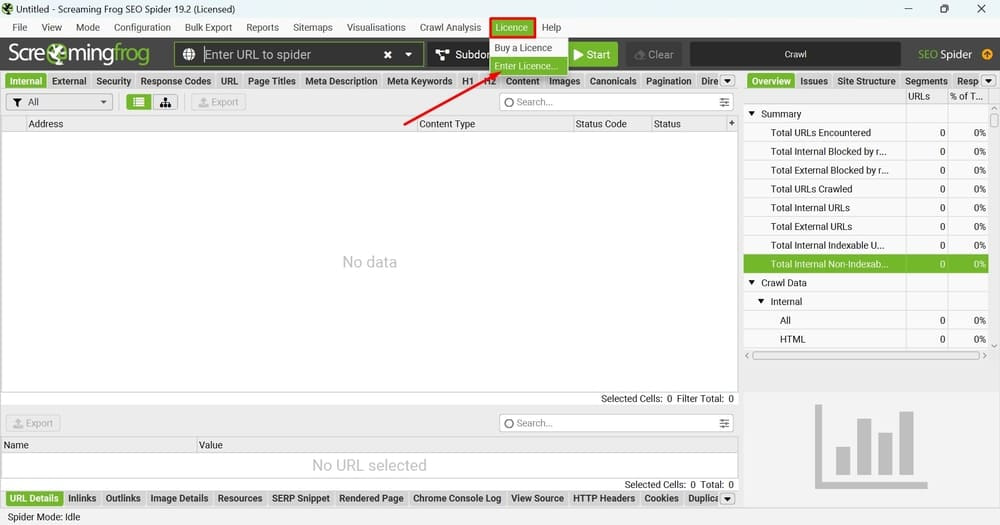The width and height of the screenshot is (1000, 525).
Task: Click the lower pane Export button
Action: pos(33,423)
